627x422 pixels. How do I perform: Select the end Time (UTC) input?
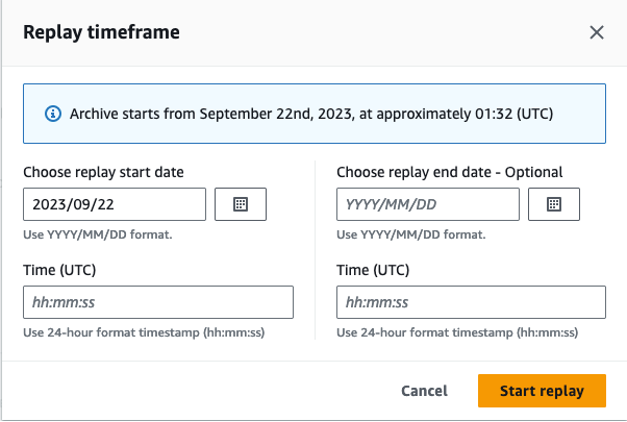point(471,302)
